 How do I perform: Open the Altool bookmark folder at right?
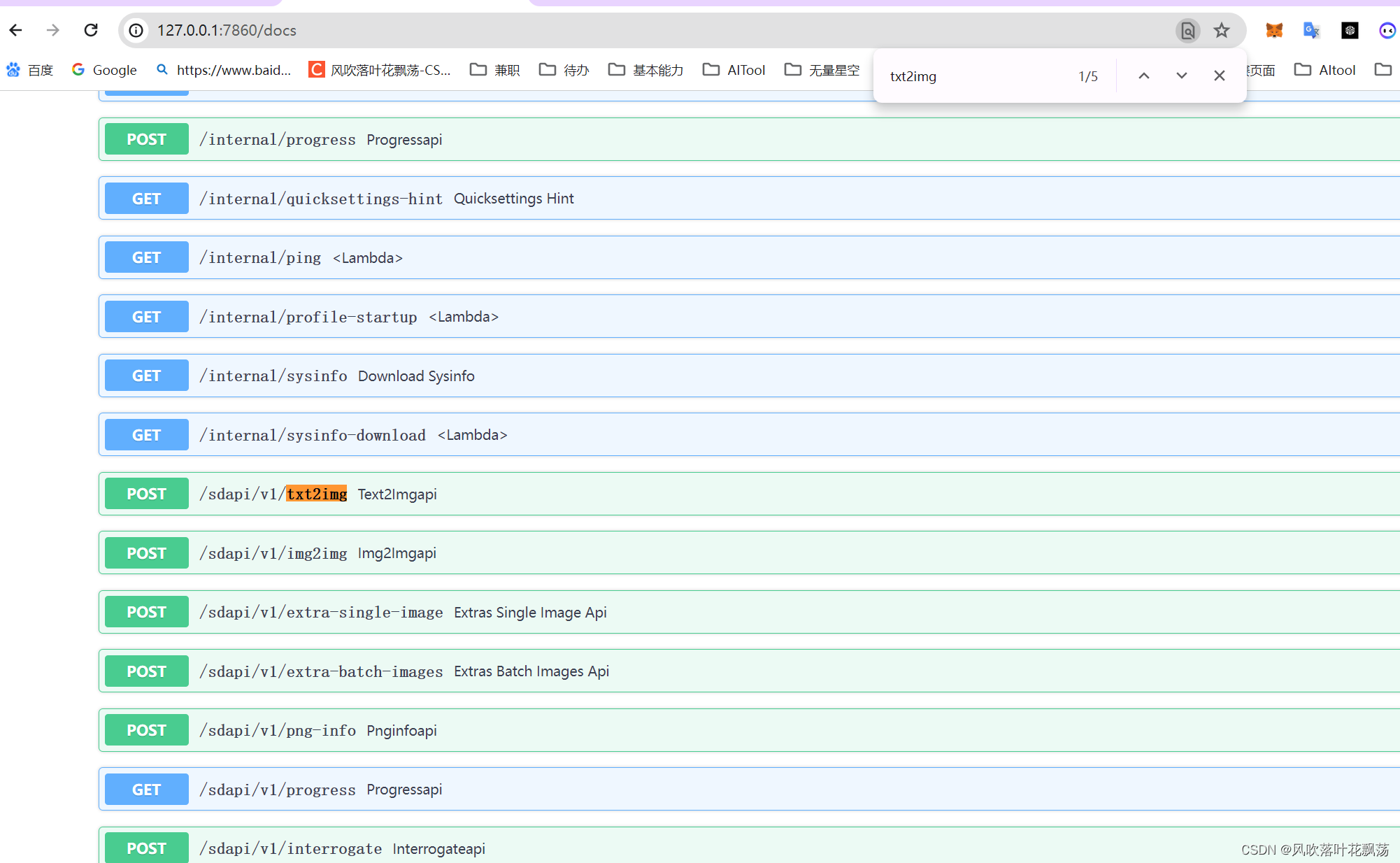[x=1325, y=70]
